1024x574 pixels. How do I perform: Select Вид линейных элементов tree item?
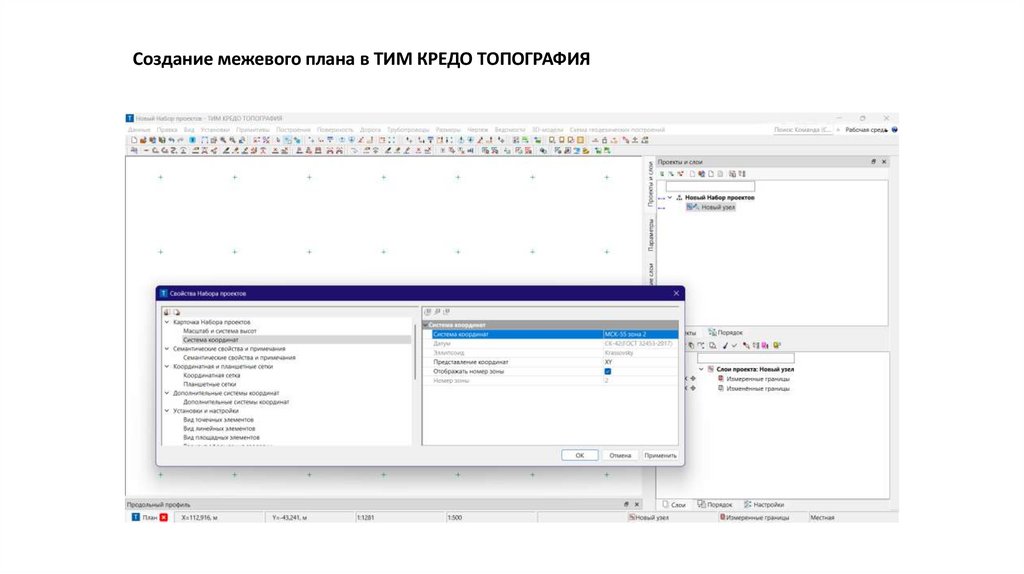219,428
